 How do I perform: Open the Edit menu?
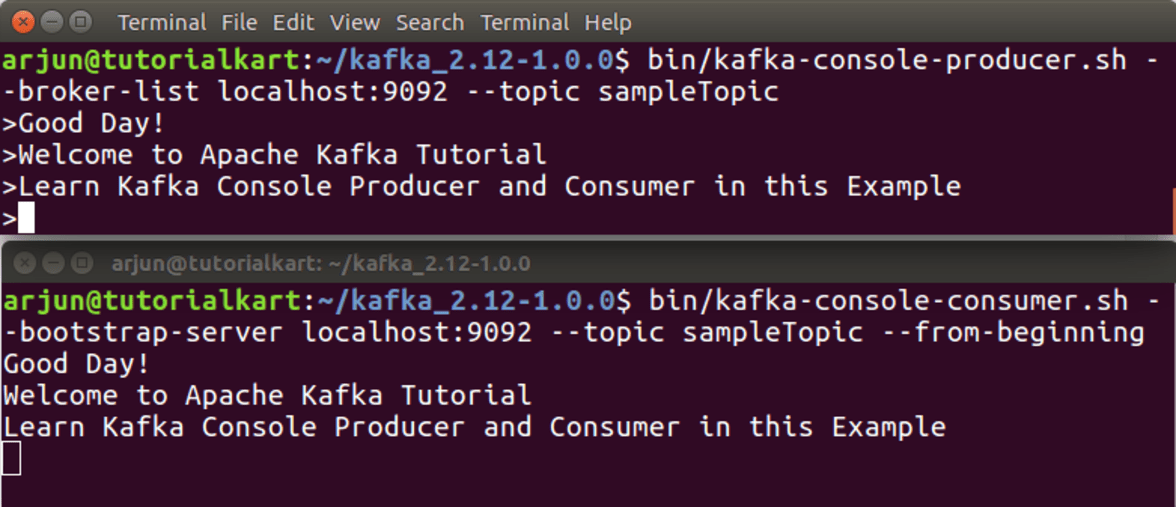click(293, 21)
